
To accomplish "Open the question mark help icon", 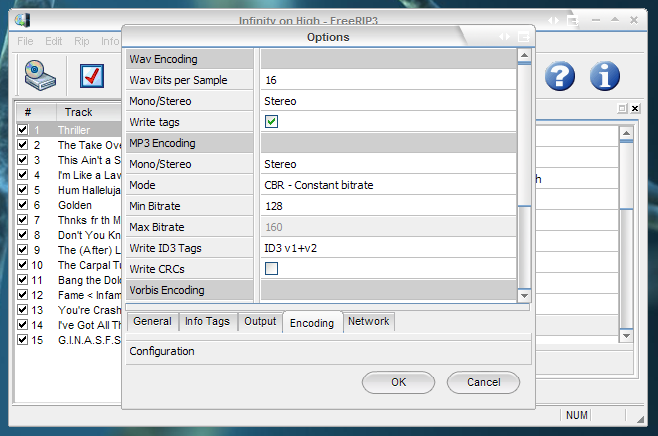I will [x=560, y=76].
